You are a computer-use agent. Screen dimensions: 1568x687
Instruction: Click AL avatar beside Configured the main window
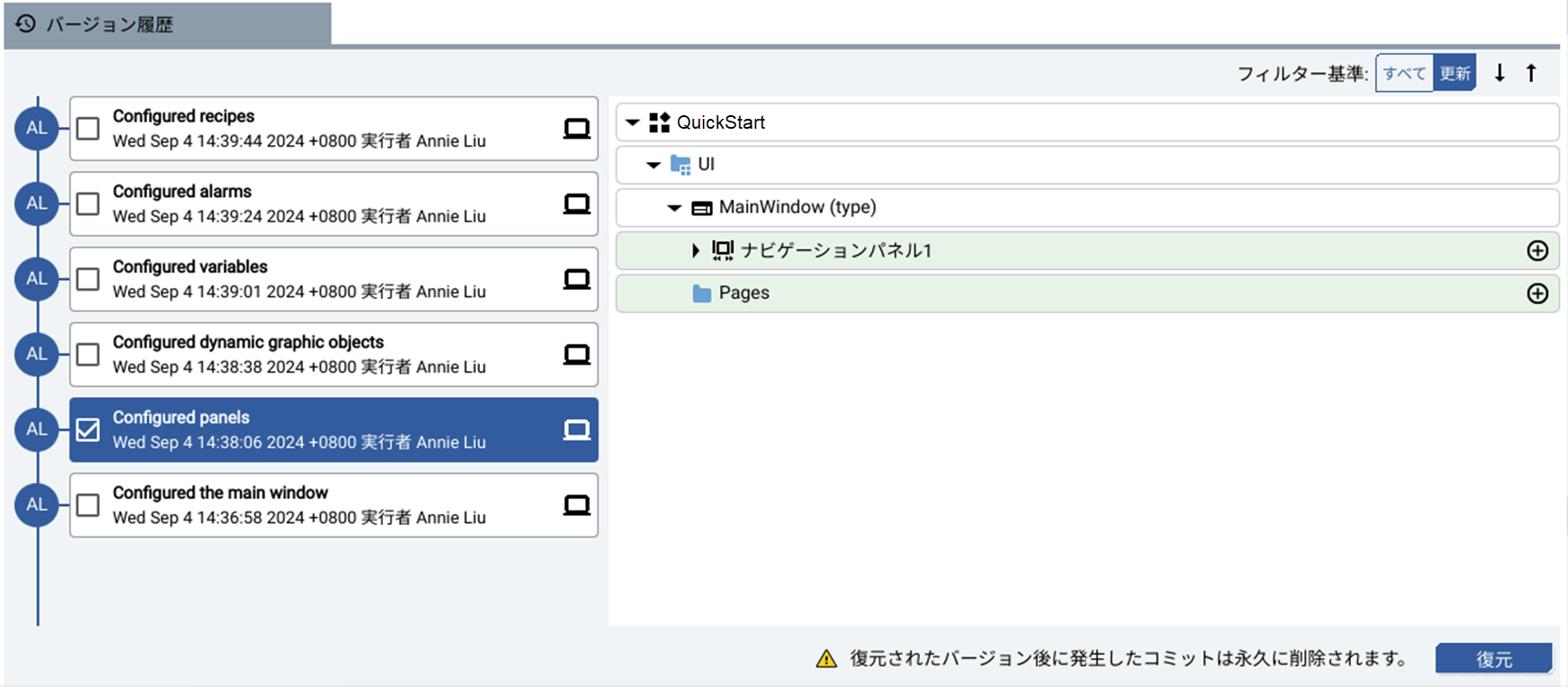37,505
